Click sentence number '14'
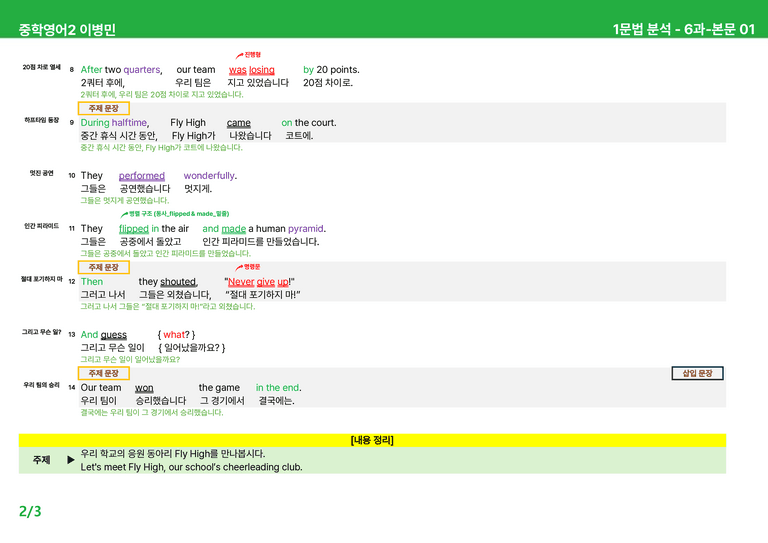This screenshot has height=543, width=768. tap(72, 387)
